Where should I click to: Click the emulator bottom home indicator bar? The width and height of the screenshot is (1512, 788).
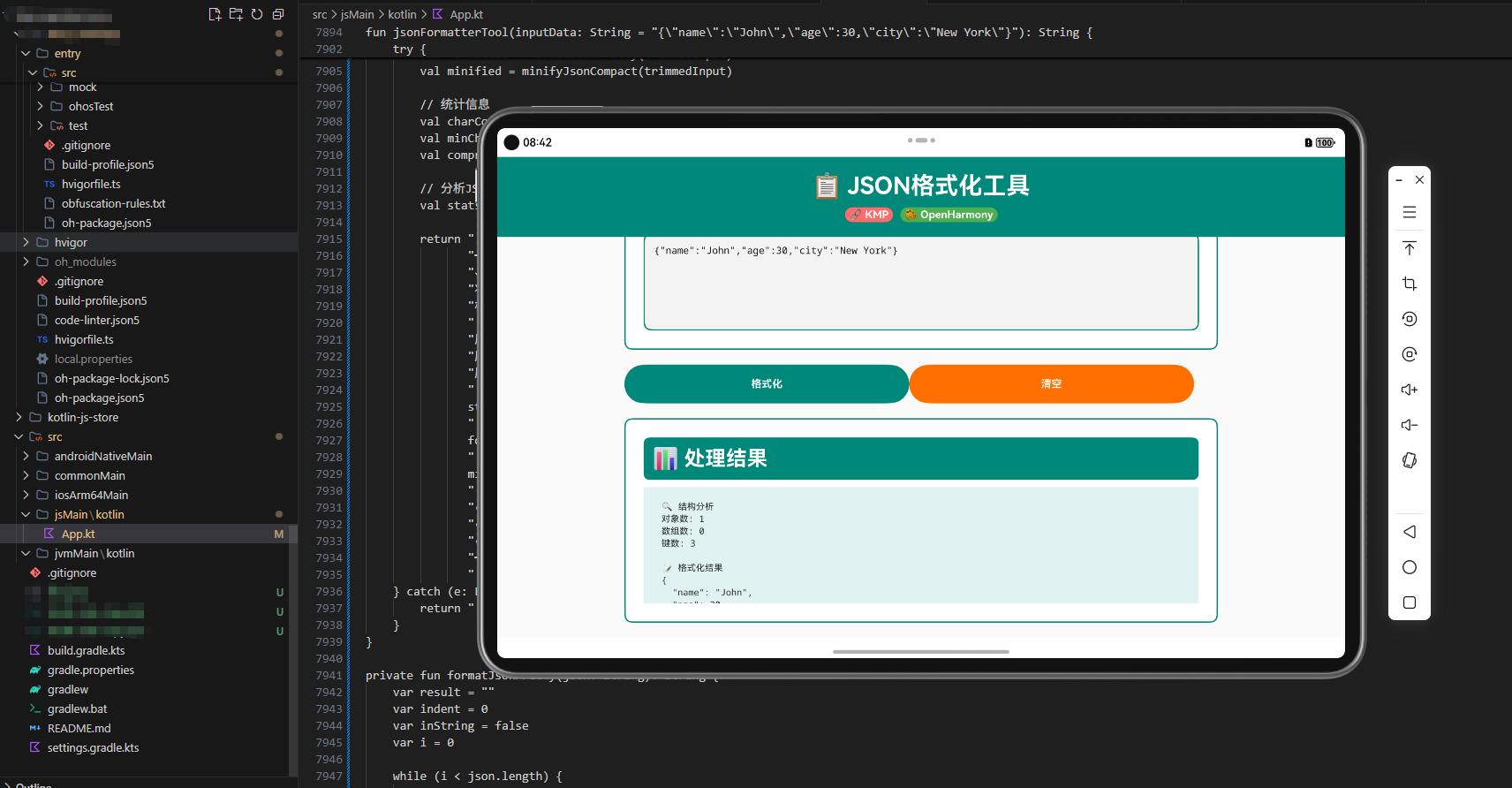920,652
